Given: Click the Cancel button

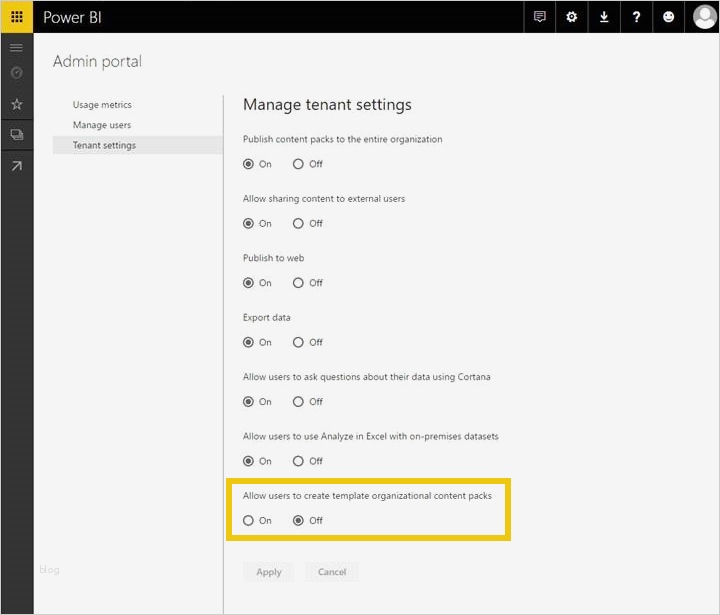Looking at the screenshot, I should [x=332, y=572].
